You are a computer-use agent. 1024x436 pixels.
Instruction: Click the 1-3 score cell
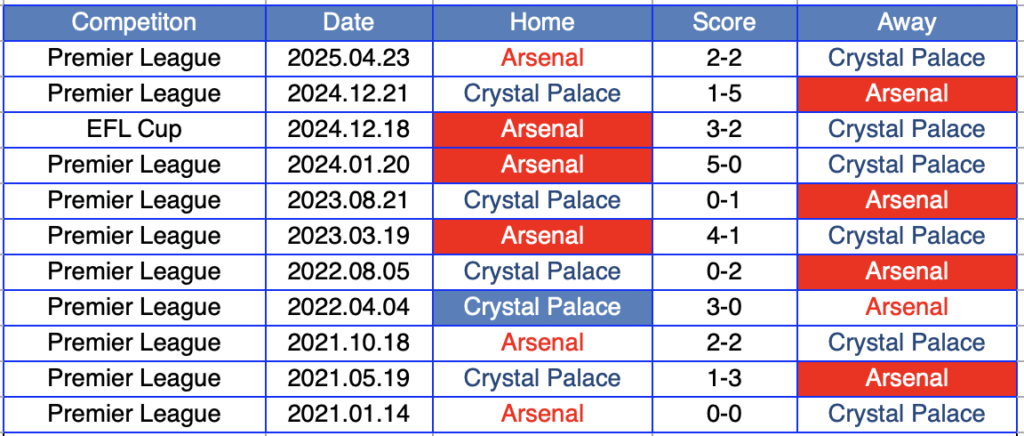(x=724, y=378)
